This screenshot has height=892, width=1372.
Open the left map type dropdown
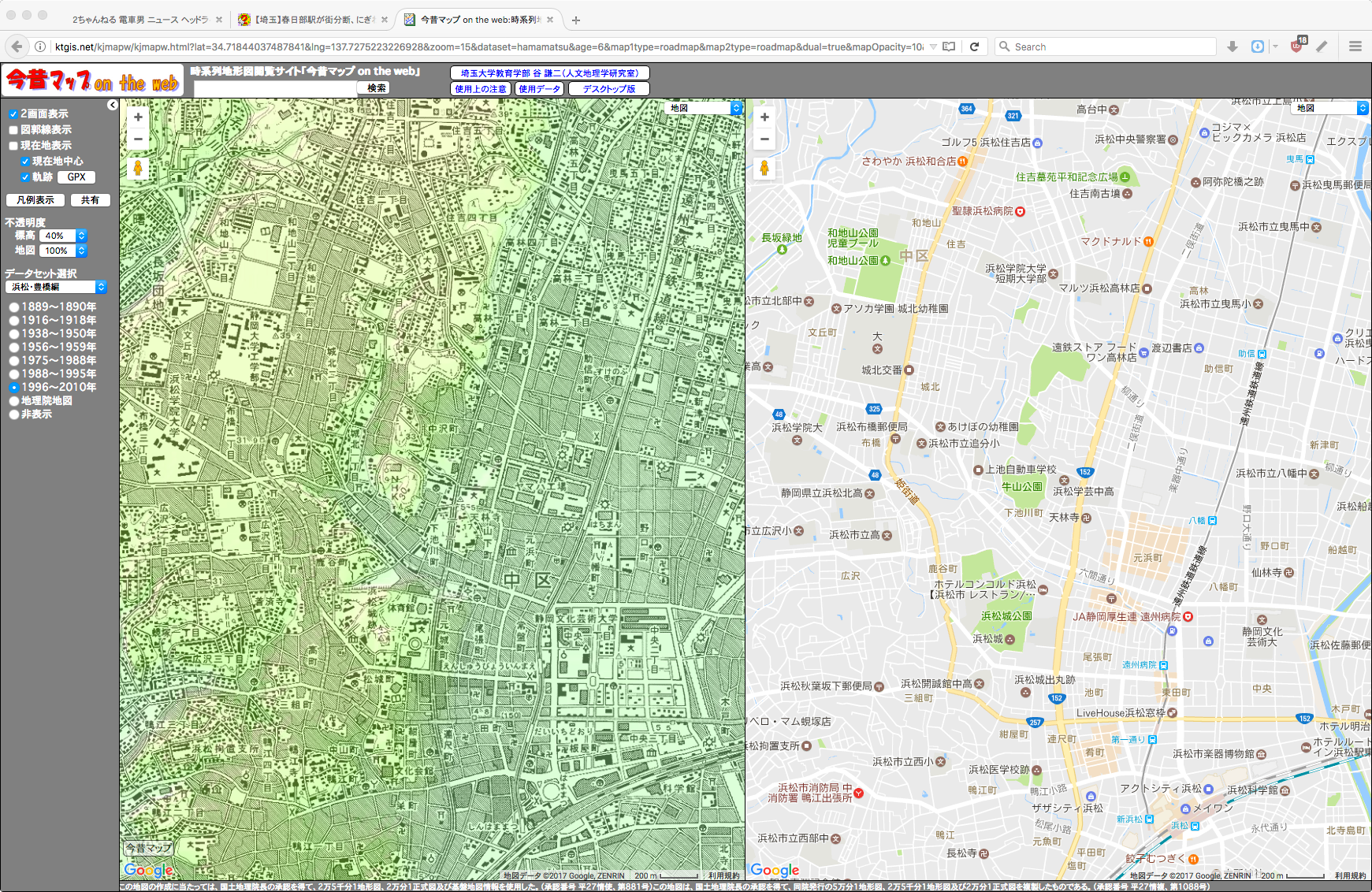click(705, 108)
